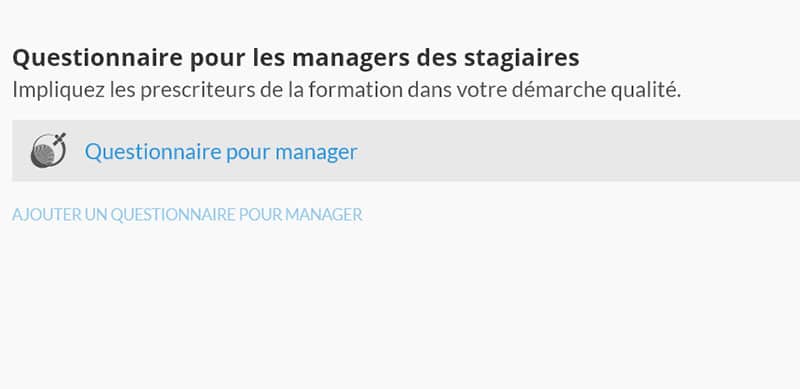Click the word 'managers' in the bold heading

[351, 58]
